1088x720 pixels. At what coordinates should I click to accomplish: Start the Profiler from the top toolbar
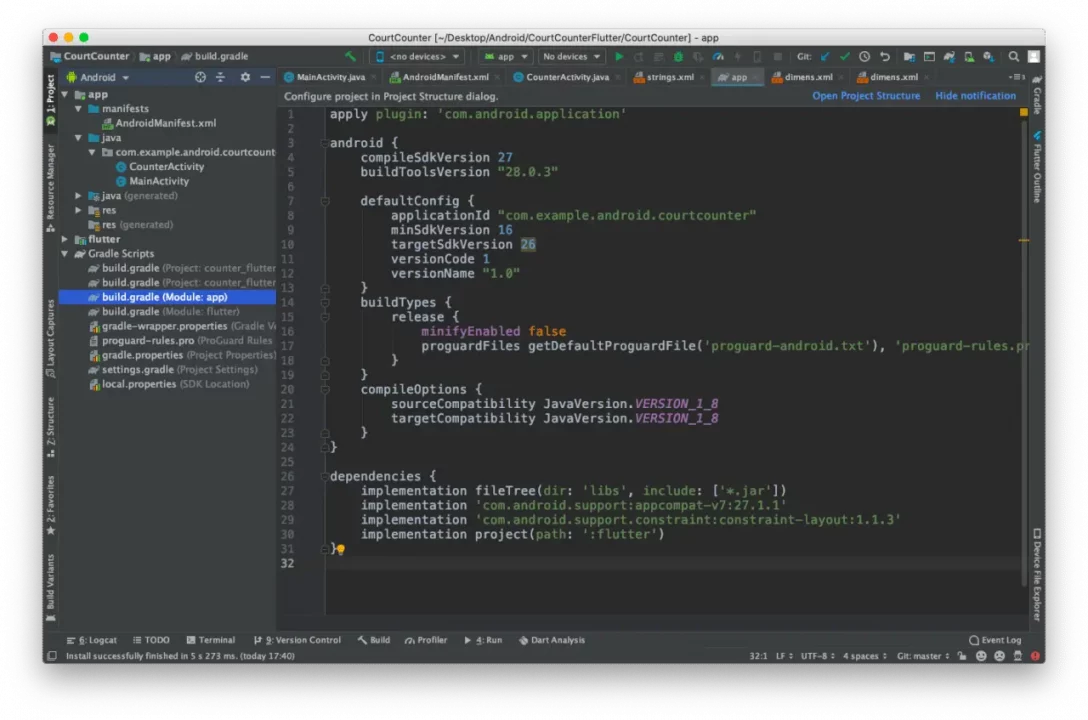click(717, 56)
